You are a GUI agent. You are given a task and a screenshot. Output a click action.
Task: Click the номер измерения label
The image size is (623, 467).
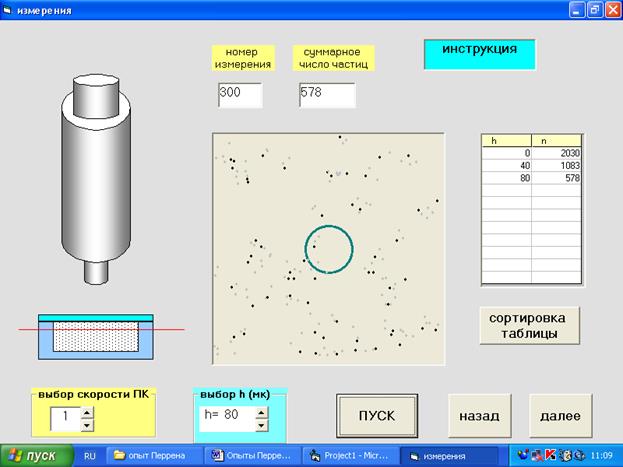coord(243,58)
